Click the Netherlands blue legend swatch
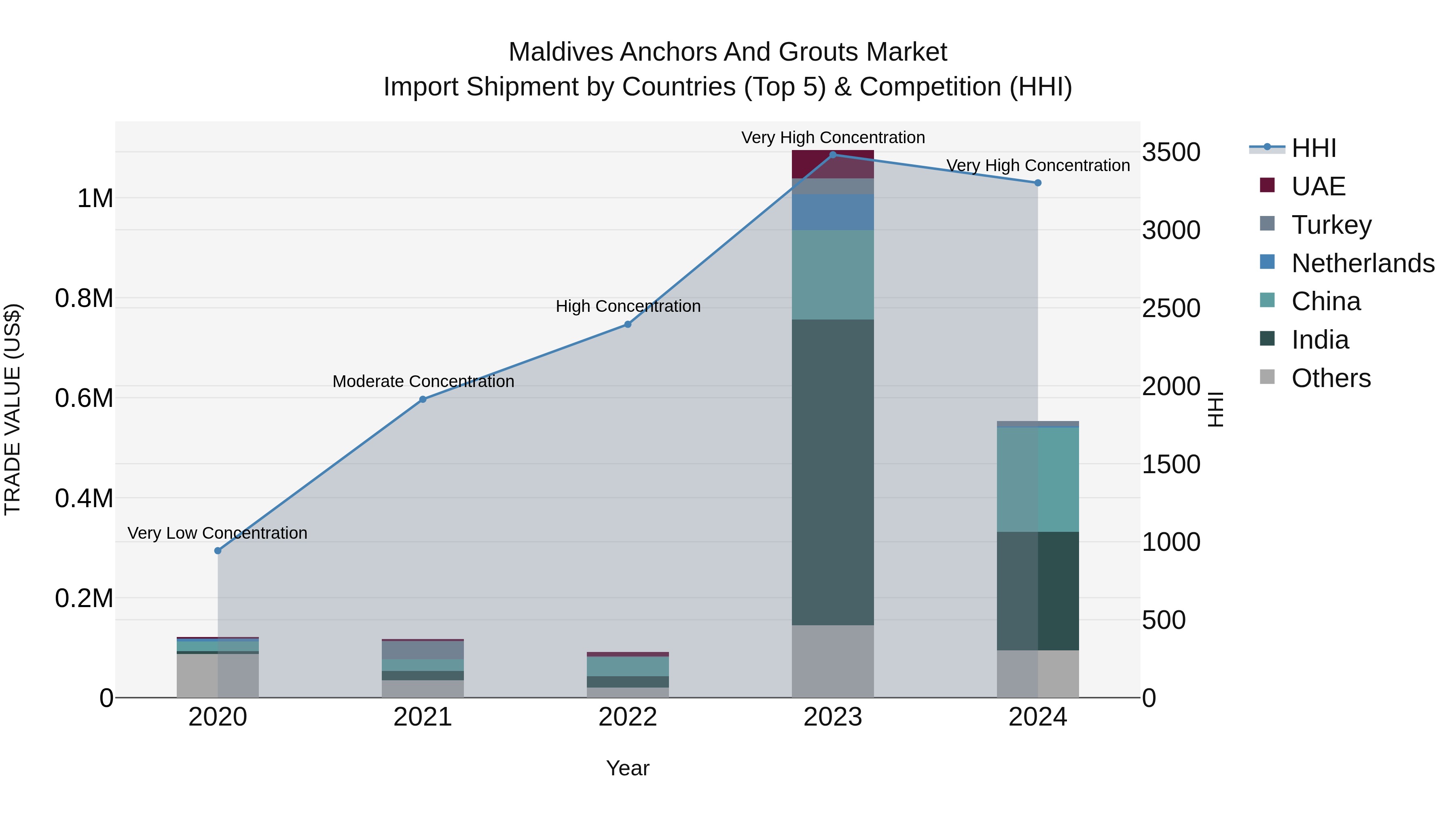This screenshot has height=819, width=1456. (x=1267, y=262)
